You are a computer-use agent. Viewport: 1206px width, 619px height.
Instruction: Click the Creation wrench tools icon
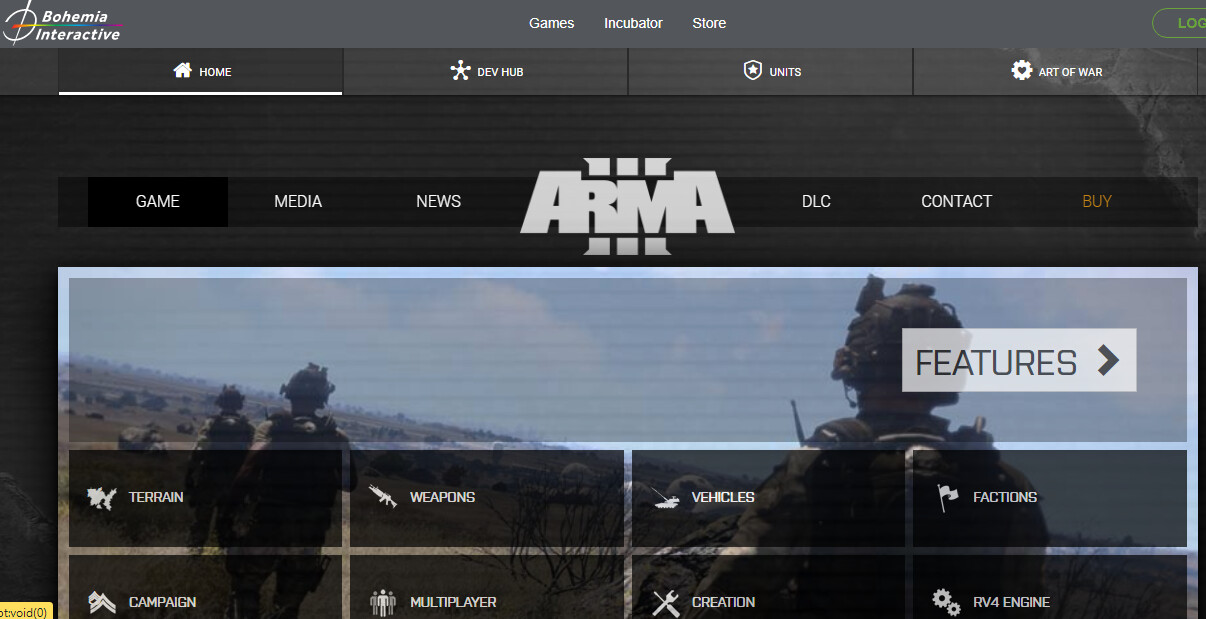[666, 603]
